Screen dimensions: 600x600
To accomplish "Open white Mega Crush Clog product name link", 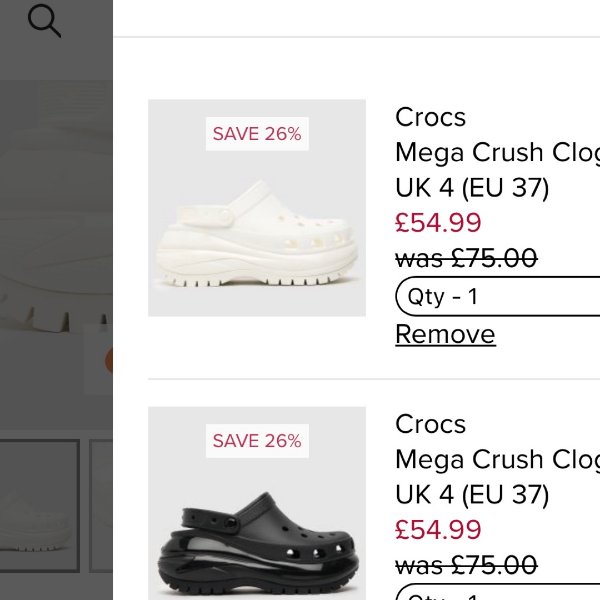I will 497,152.
